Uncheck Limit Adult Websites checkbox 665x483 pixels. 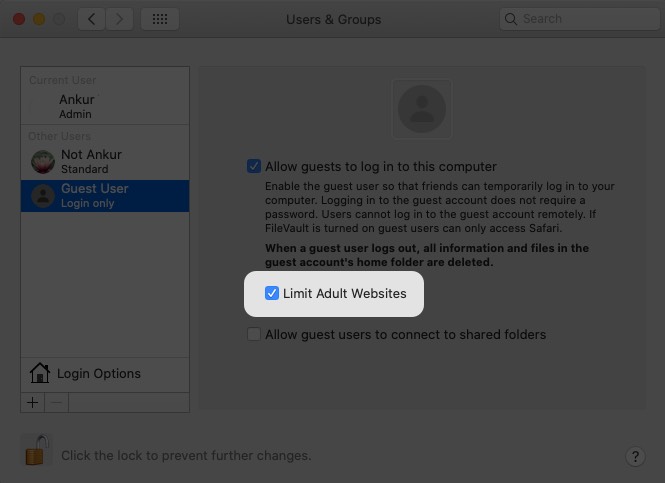(271, 293)
